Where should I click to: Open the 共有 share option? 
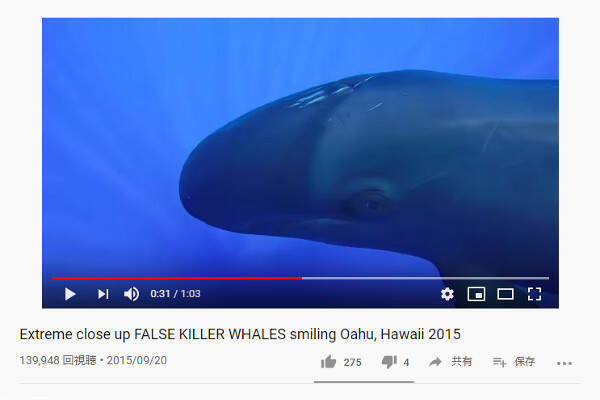(461, 361)
